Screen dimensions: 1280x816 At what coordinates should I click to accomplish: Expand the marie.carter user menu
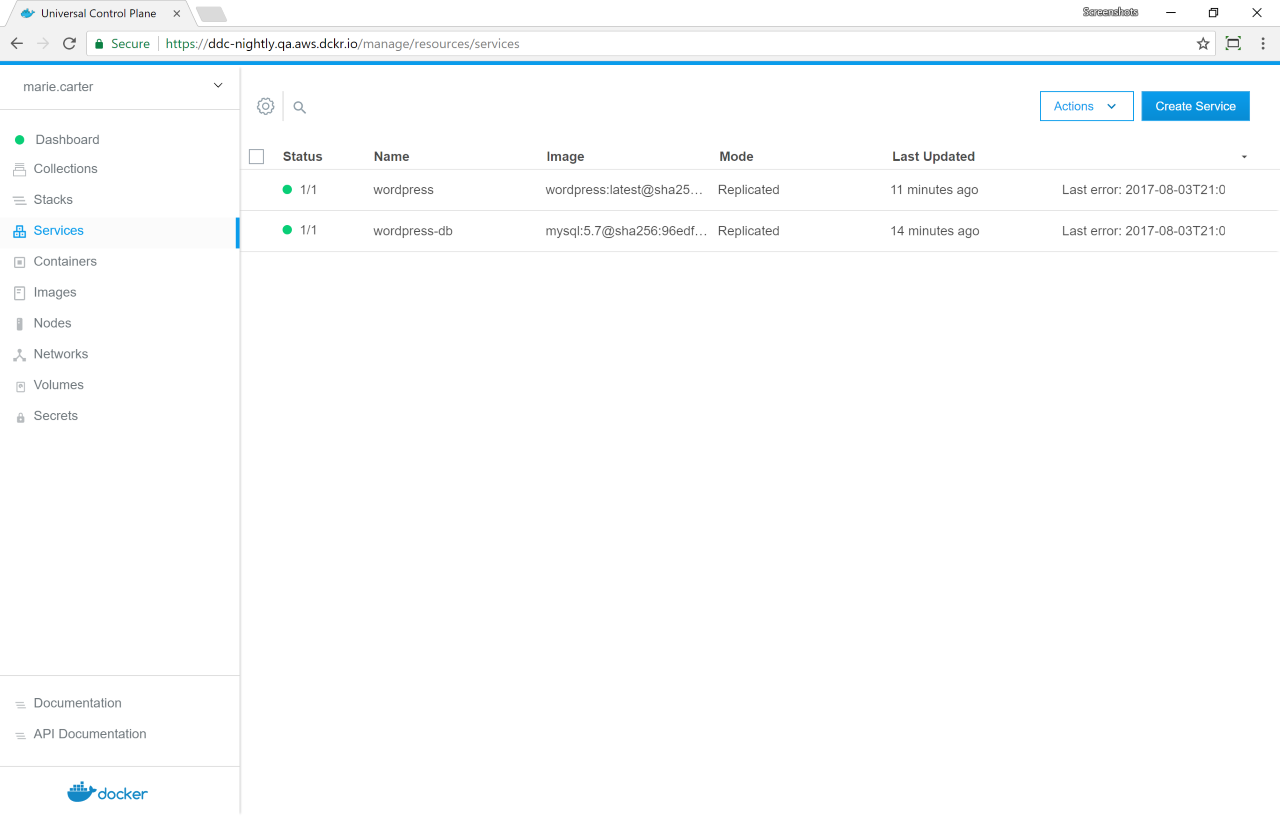[218, 86]
